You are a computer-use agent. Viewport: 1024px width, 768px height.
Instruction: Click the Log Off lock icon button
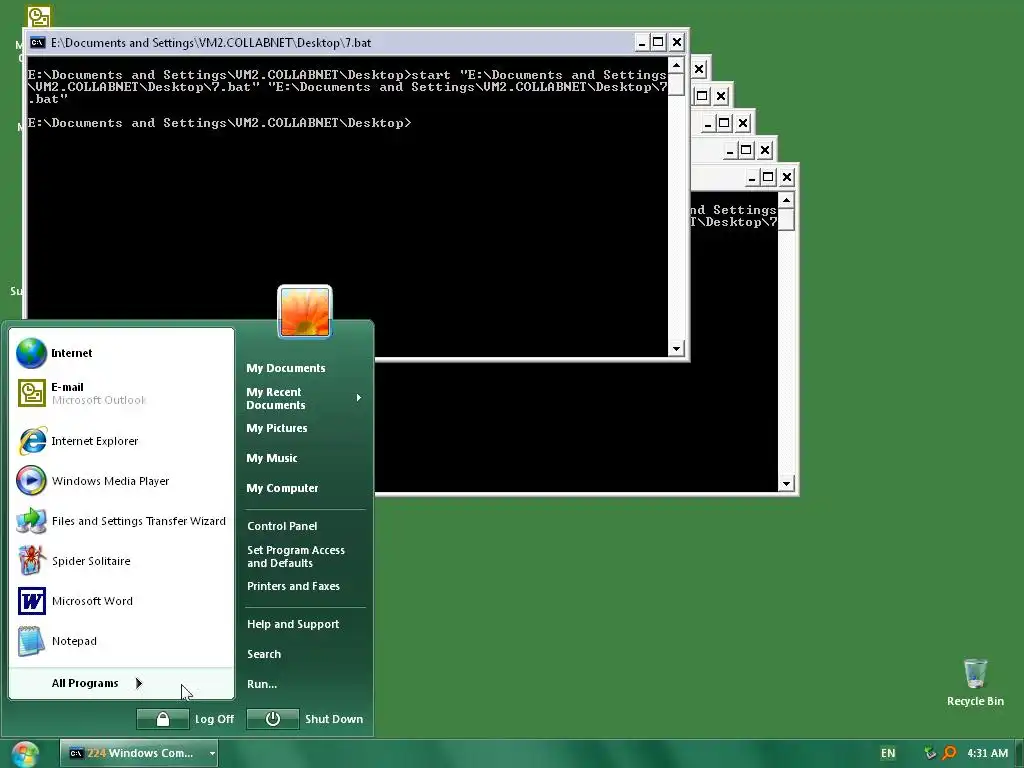point(163,719)
